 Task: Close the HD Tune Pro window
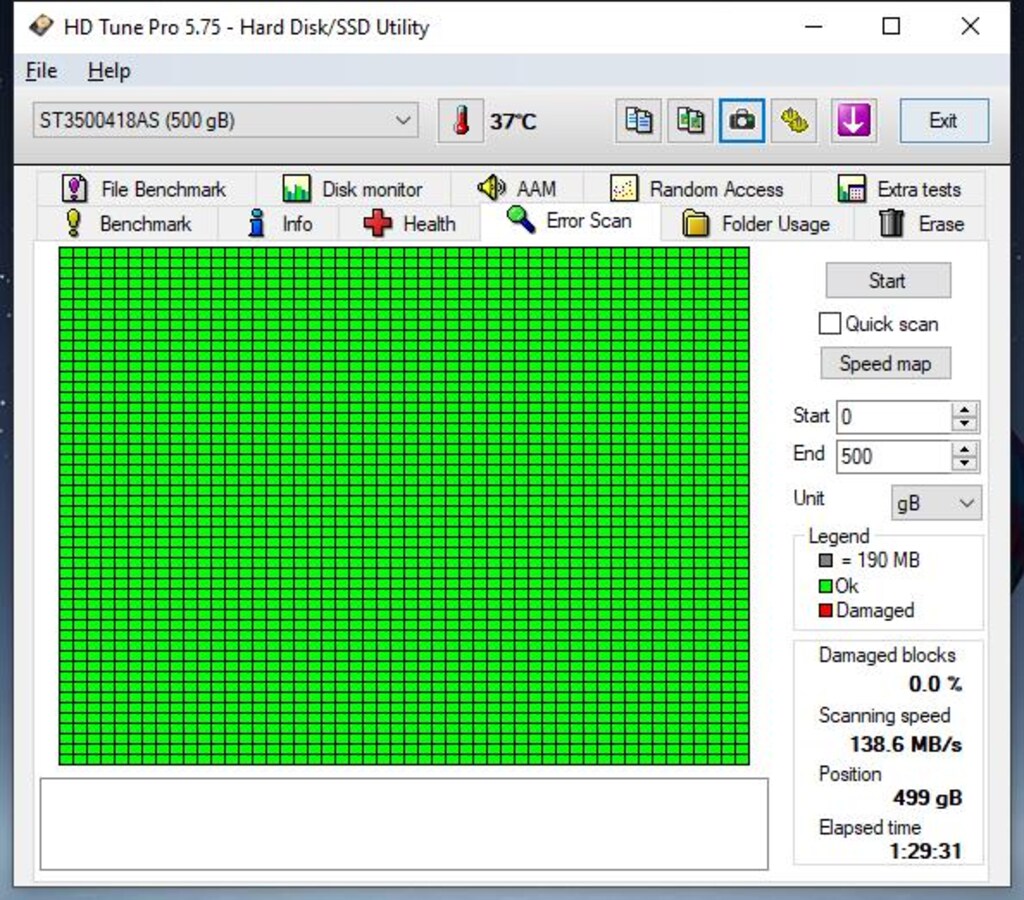coord(970,26)
